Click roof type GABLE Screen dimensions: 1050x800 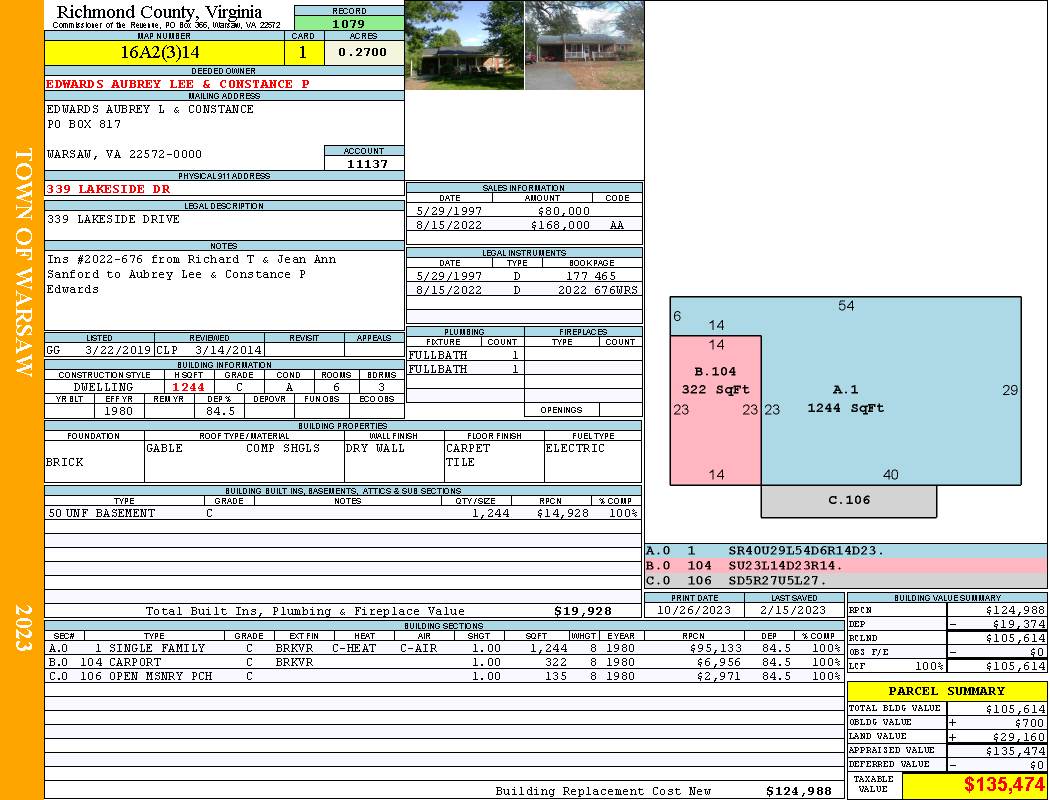pos(164,448)
